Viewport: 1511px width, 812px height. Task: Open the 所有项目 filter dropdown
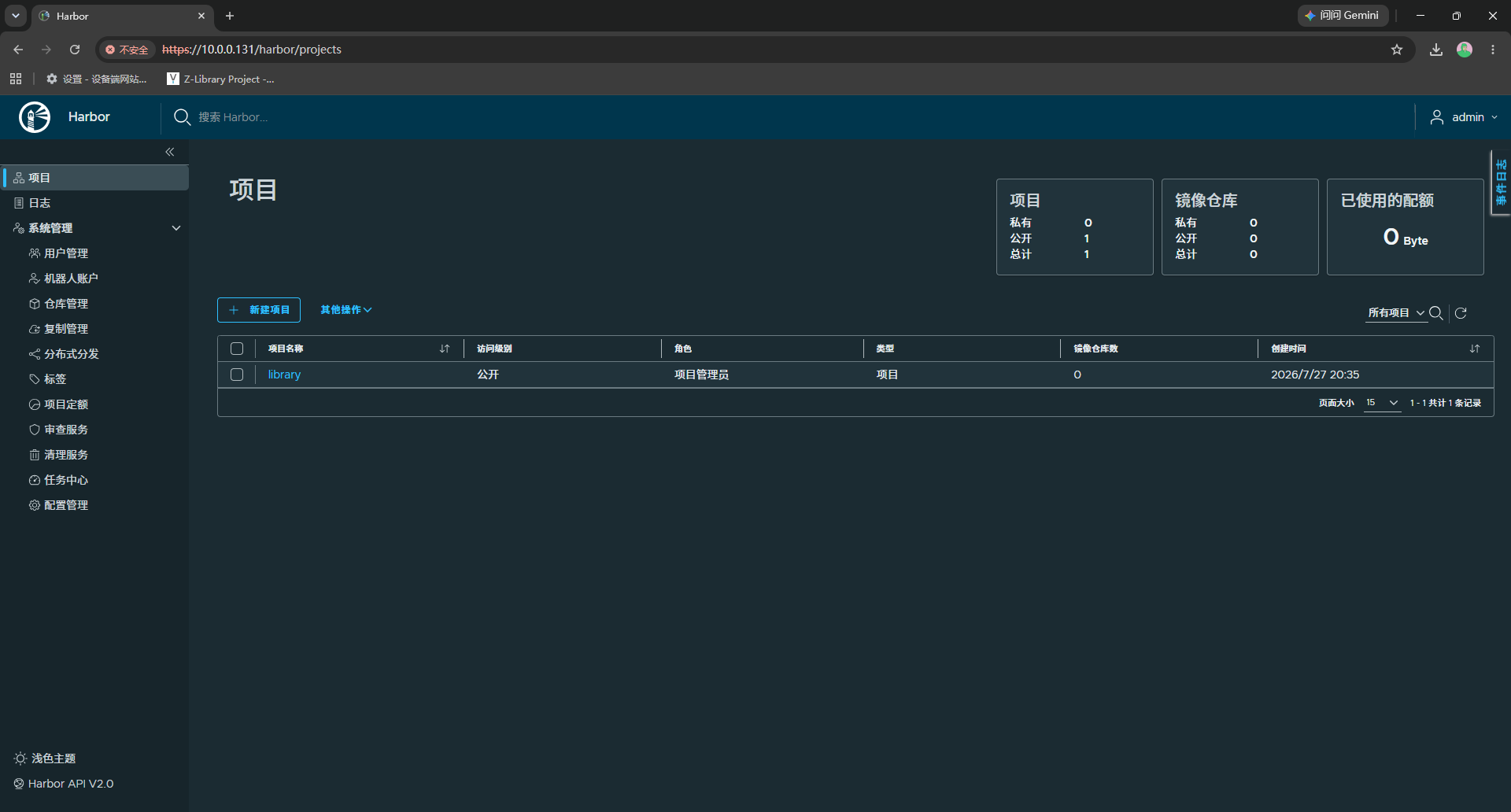click(x=1396, y=313)
